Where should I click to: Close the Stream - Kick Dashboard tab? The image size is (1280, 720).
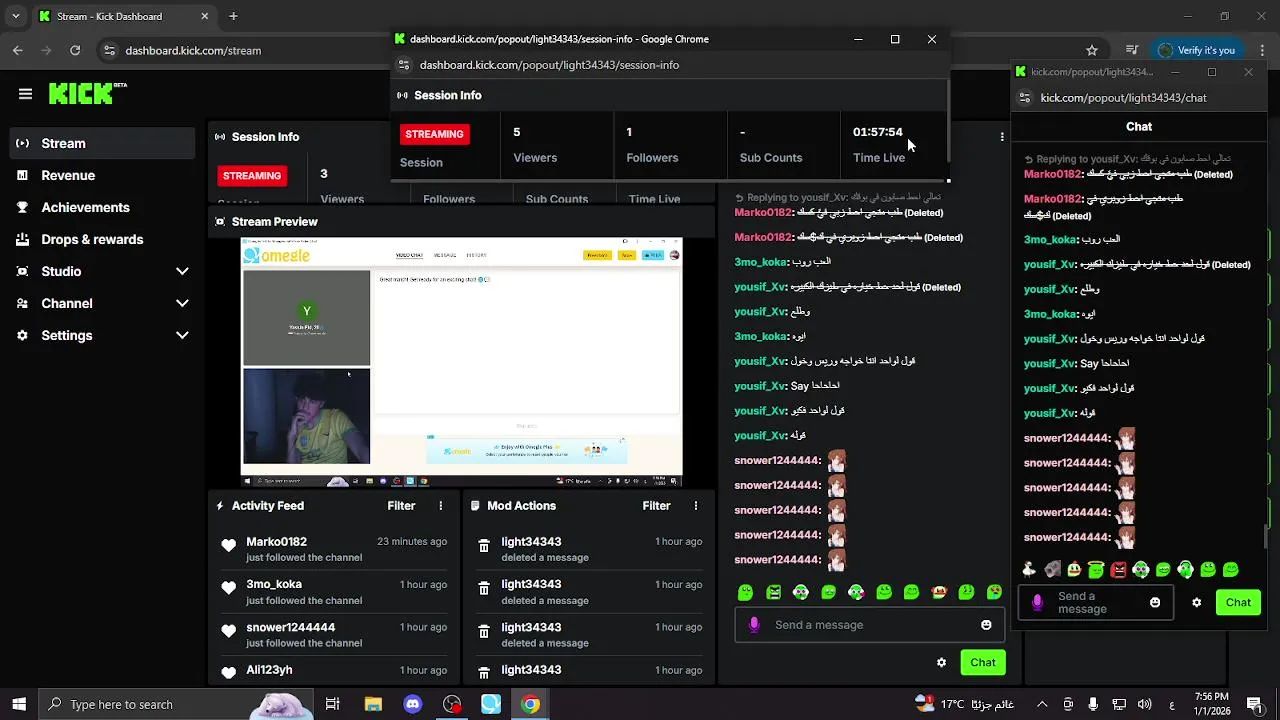coord(205,16)
